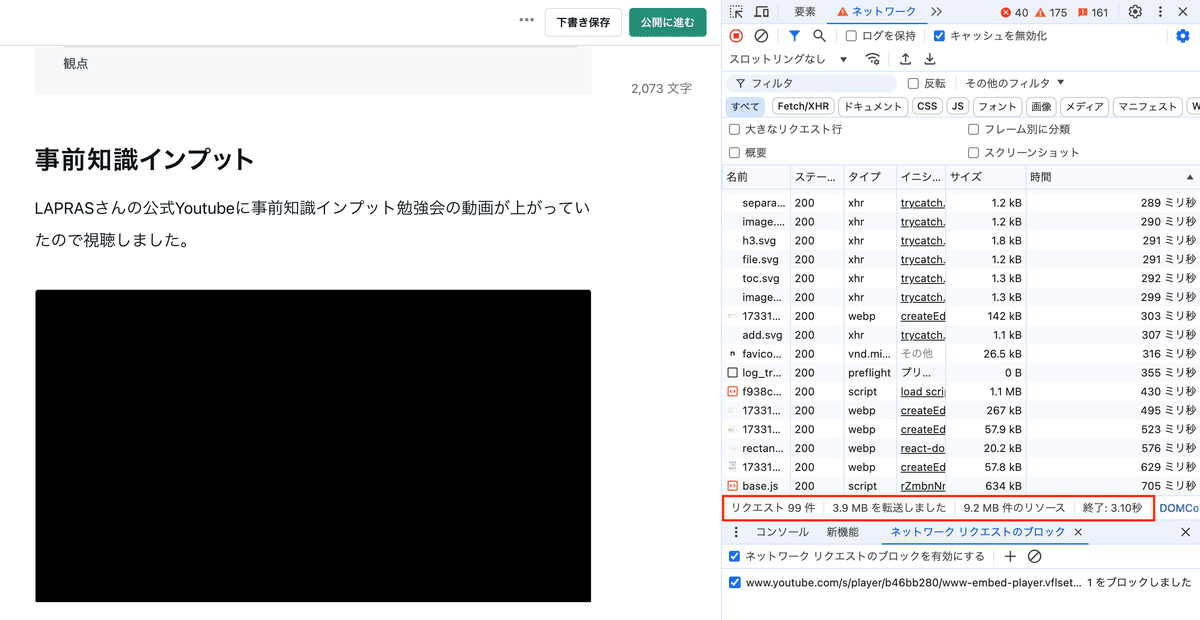Switch to 要素 tab

point(805,12)
